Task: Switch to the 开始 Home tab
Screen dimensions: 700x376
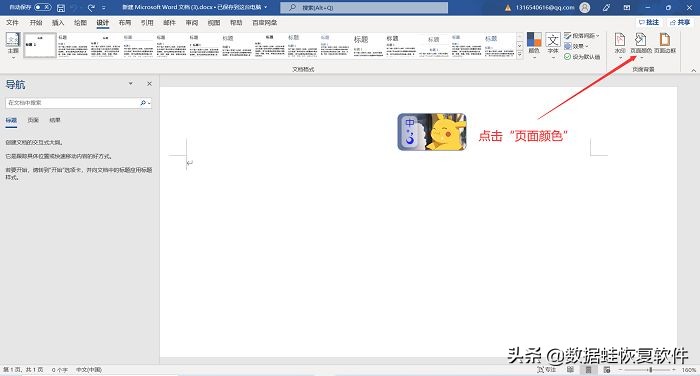Action: point(36,22)
